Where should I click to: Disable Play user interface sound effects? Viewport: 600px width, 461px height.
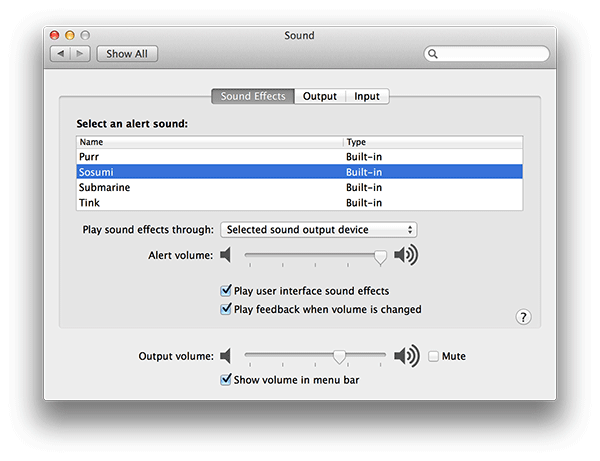click(x=225, y=291)
